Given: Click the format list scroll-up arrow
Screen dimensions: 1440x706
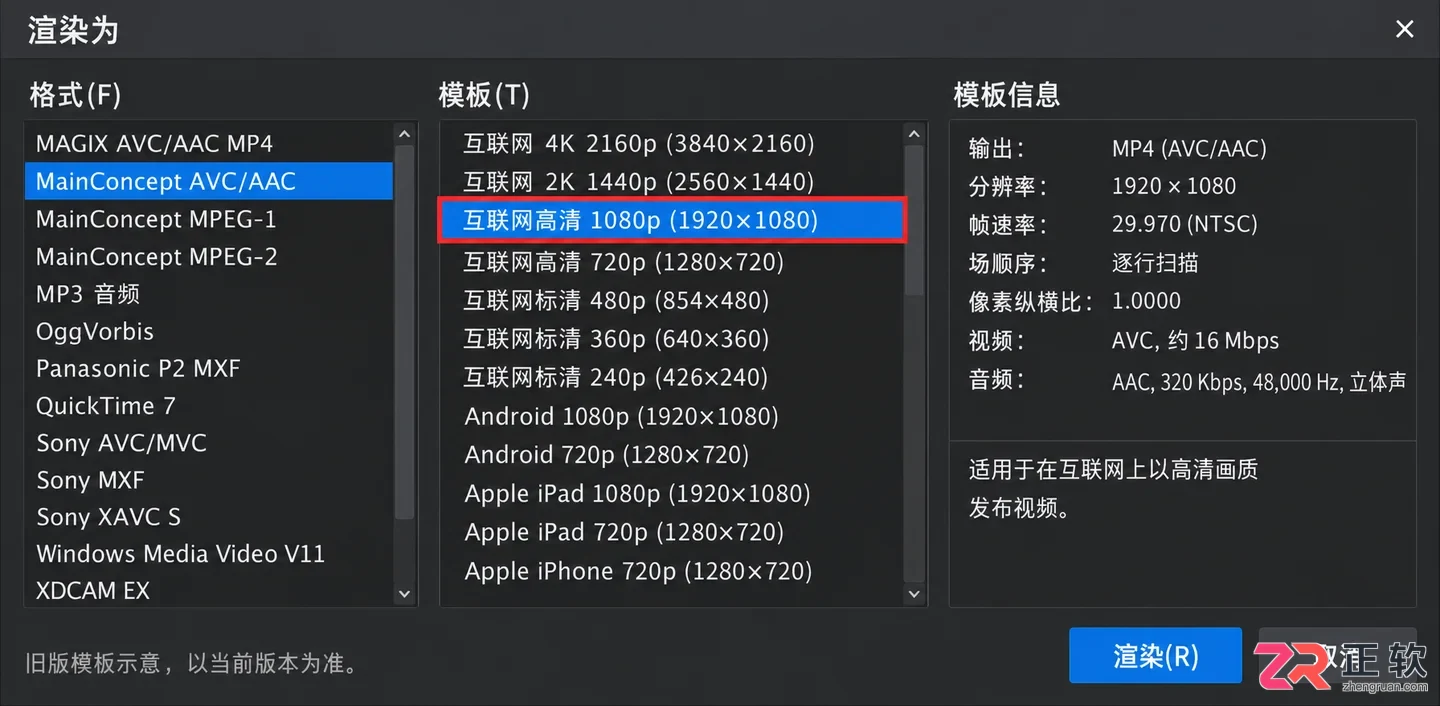Looking at the screenshot, I should tap(404, 134).
